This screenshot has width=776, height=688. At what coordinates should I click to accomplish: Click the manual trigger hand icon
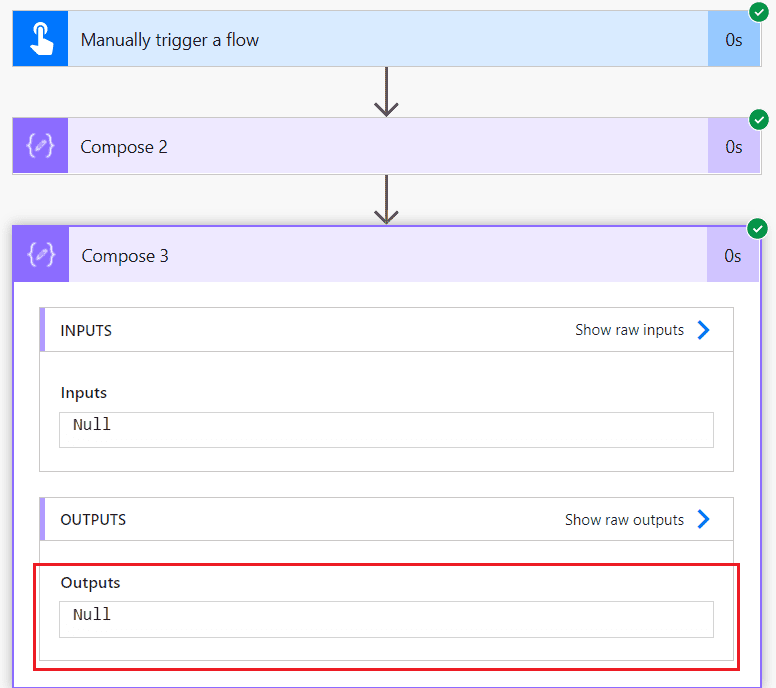tap(41, 39)
